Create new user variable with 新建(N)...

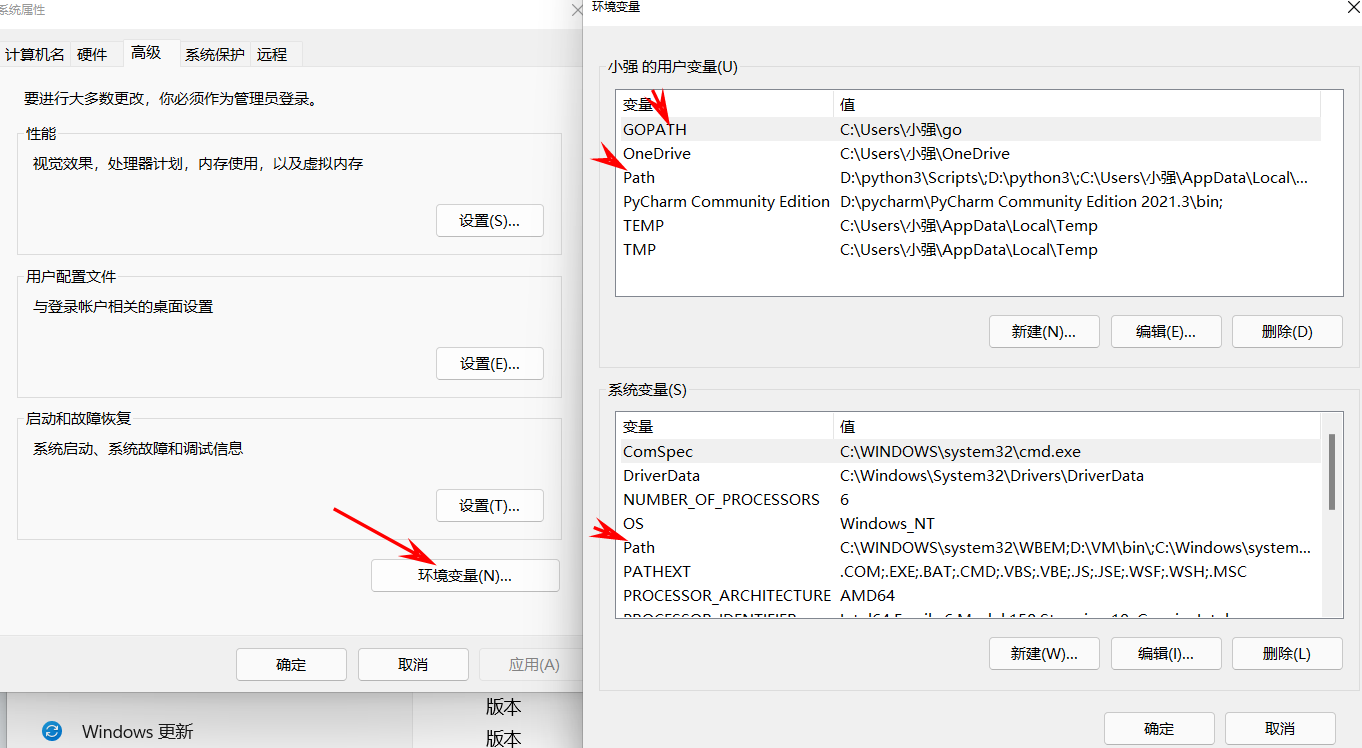point(1044,332)
